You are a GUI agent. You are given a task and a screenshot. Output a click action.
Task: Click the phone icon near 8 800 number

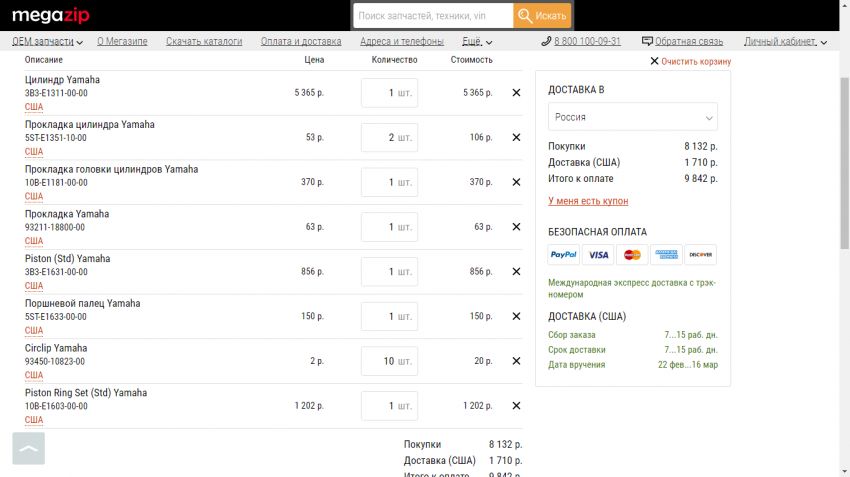546,41
